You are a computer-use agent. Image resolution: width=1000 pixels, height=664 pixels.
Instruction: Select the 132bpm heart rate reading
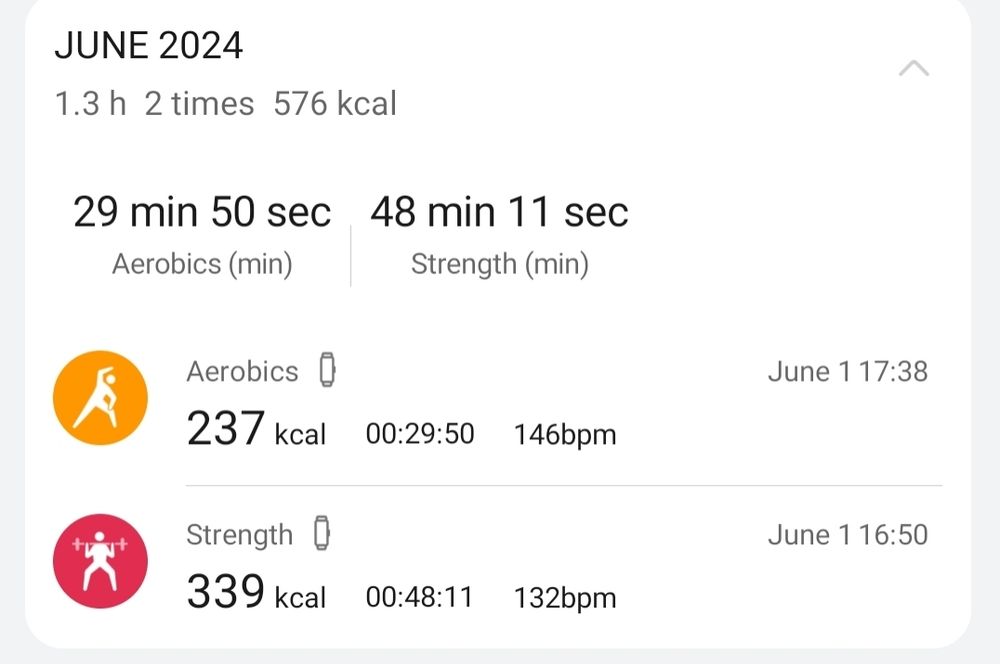(565, 598)
